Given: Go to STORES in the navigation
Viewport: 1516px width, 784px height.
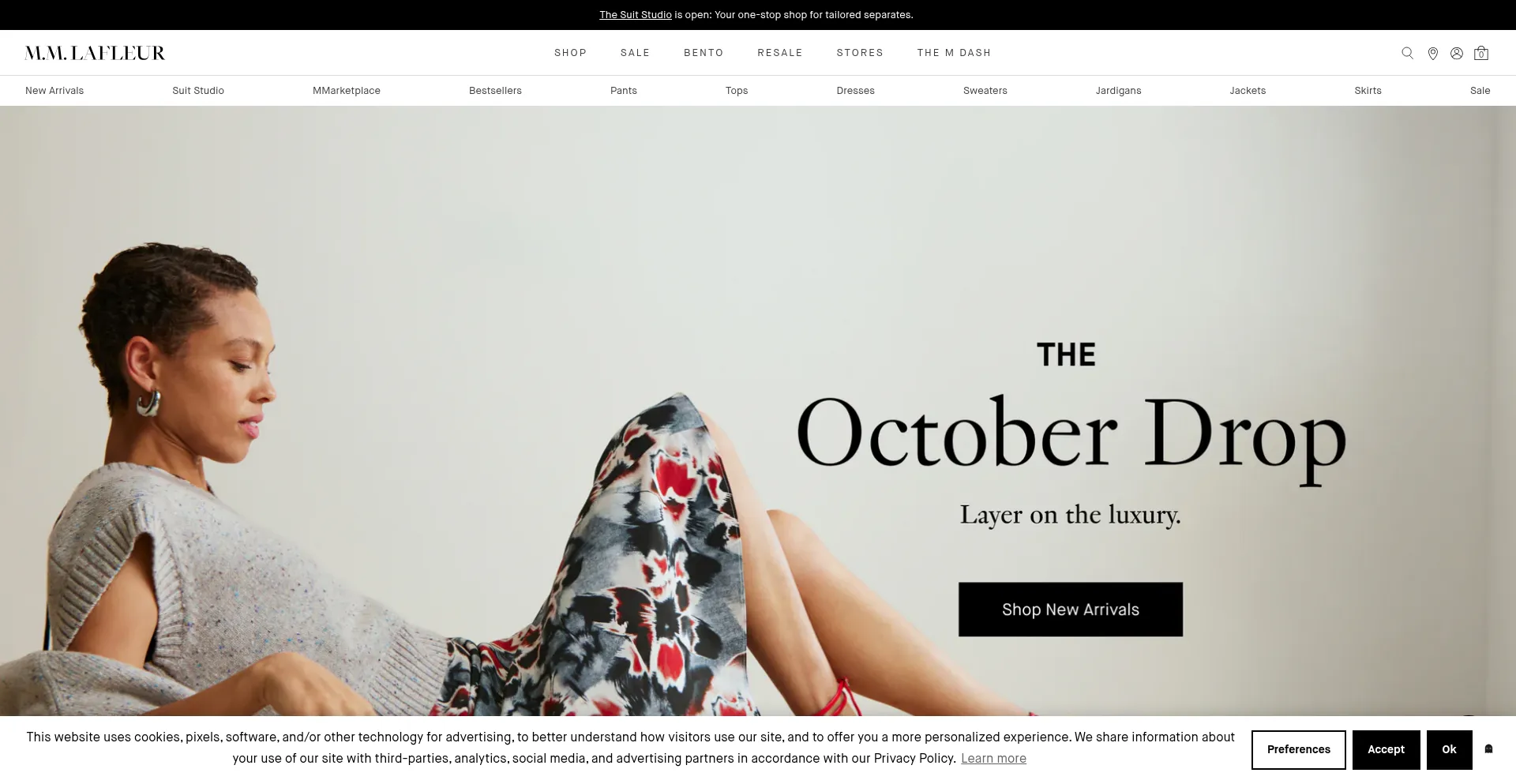Looking at the screenshot, I should (860, 53).
